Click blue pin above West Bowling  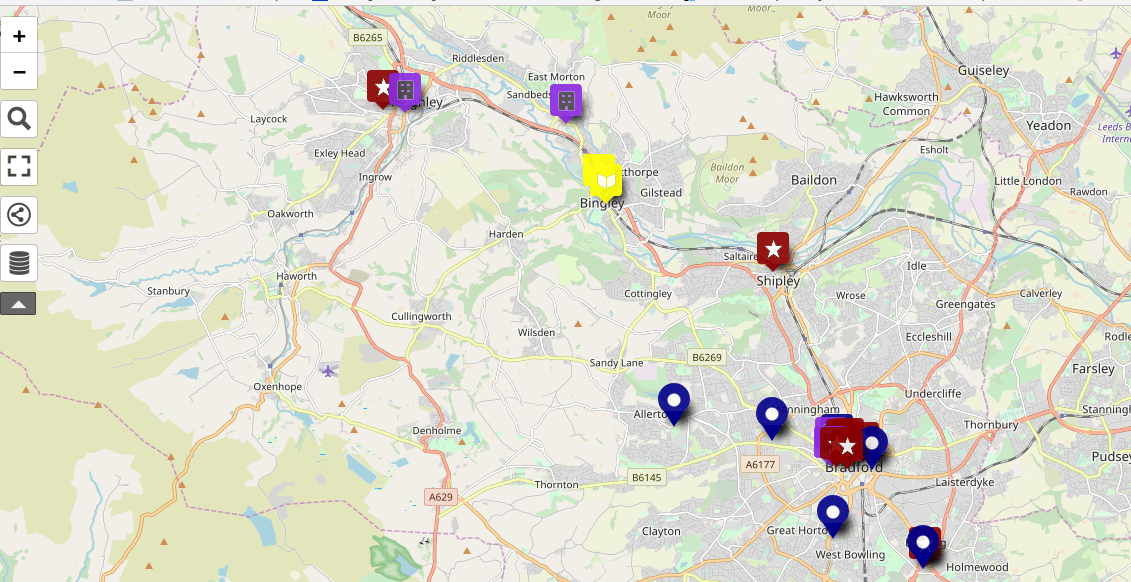pyautogui.click(x=832, y=513)
